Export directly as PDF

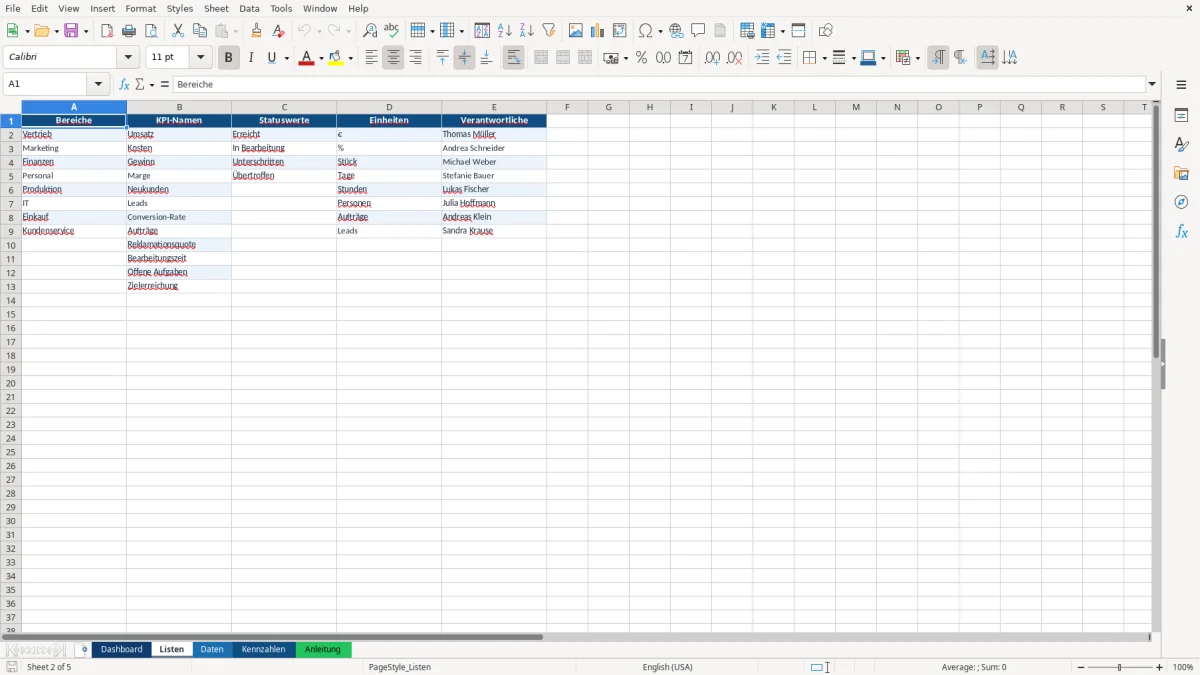(x=107, y=31)
